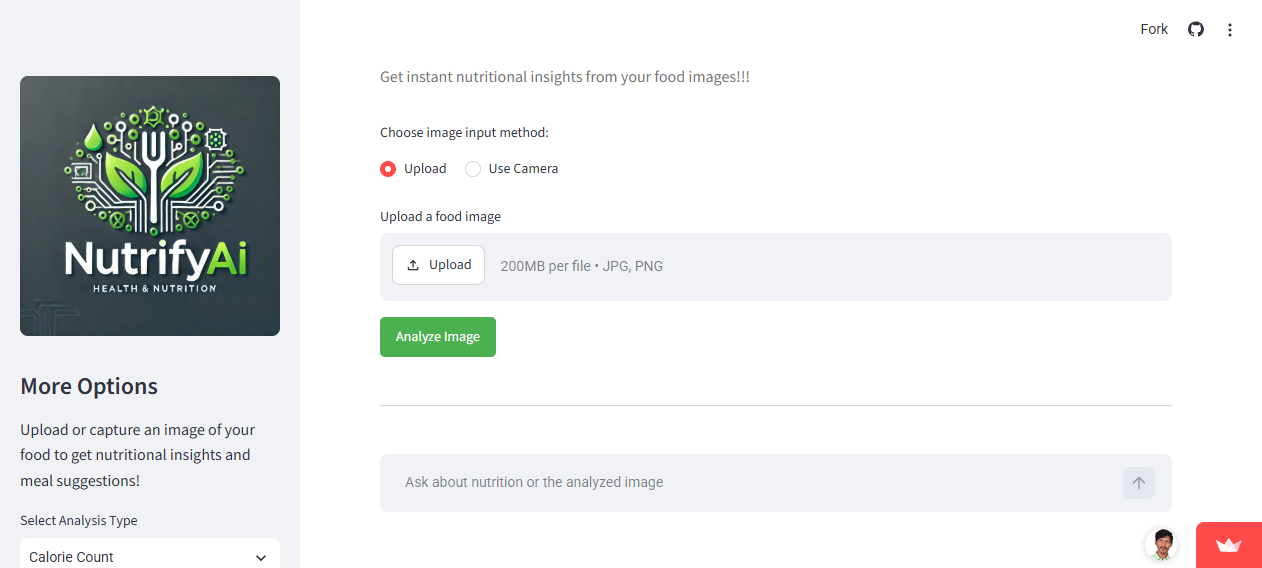Click the instant nutritional insights tagline

click(x=565, y=77)
